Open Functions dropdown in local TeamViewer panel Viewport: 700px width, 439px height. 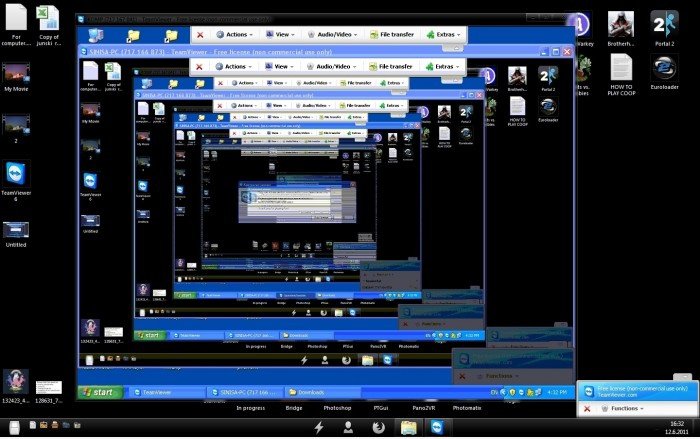(623, 408)
